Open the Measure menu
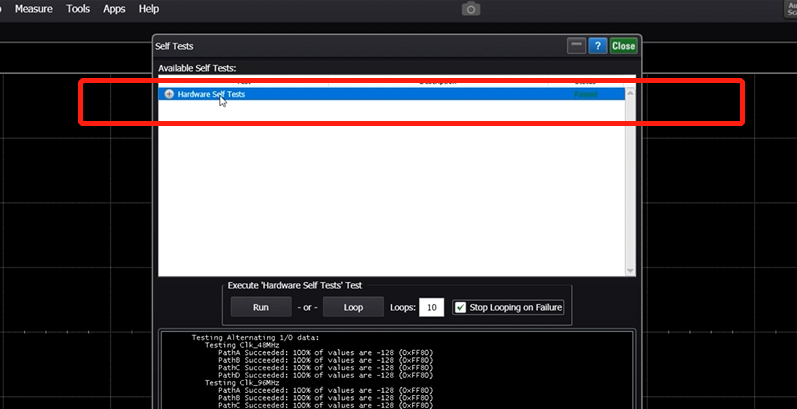Viewport: 797px width, 409px height. click(34, 9)
